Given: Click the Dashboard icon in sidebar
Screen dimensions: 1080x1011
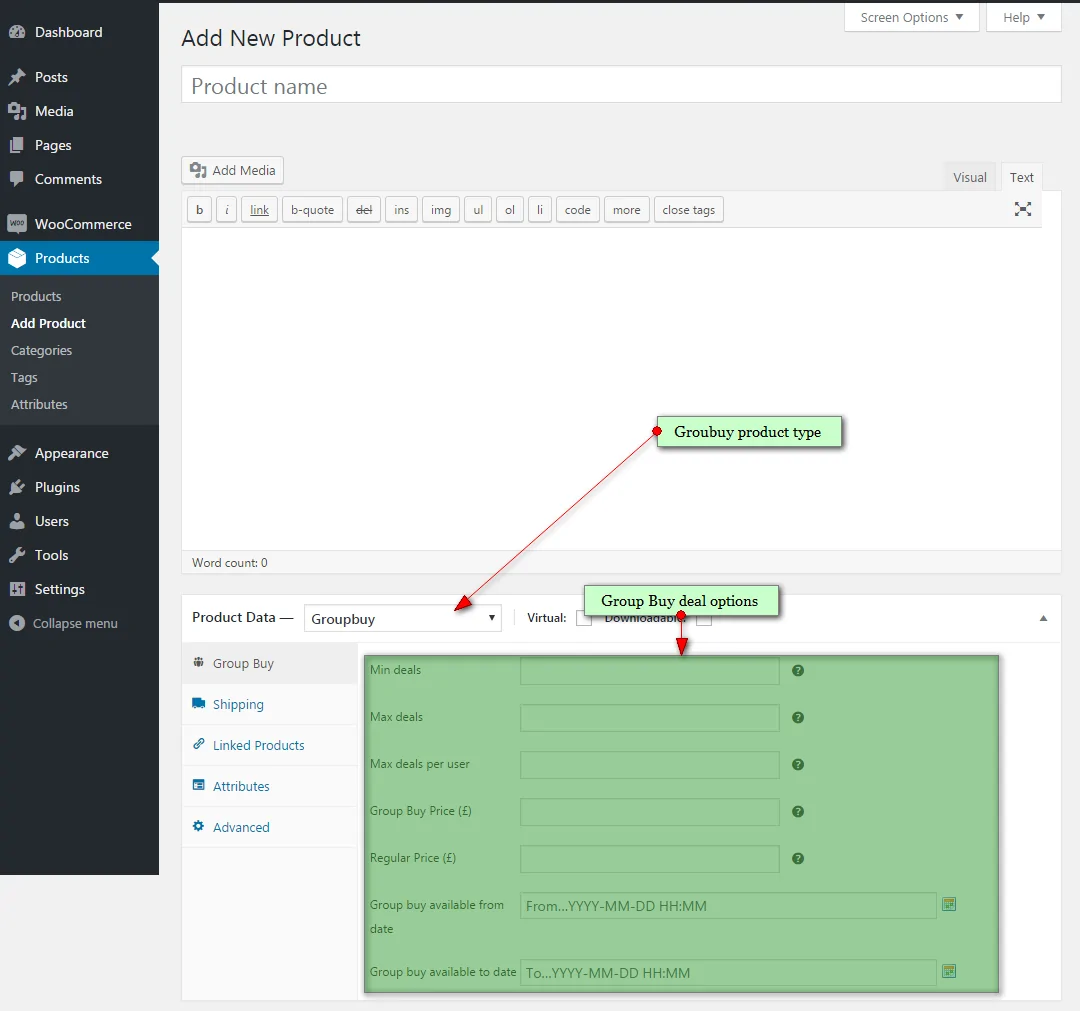Looking at the screenshot, I should point(17,32).
